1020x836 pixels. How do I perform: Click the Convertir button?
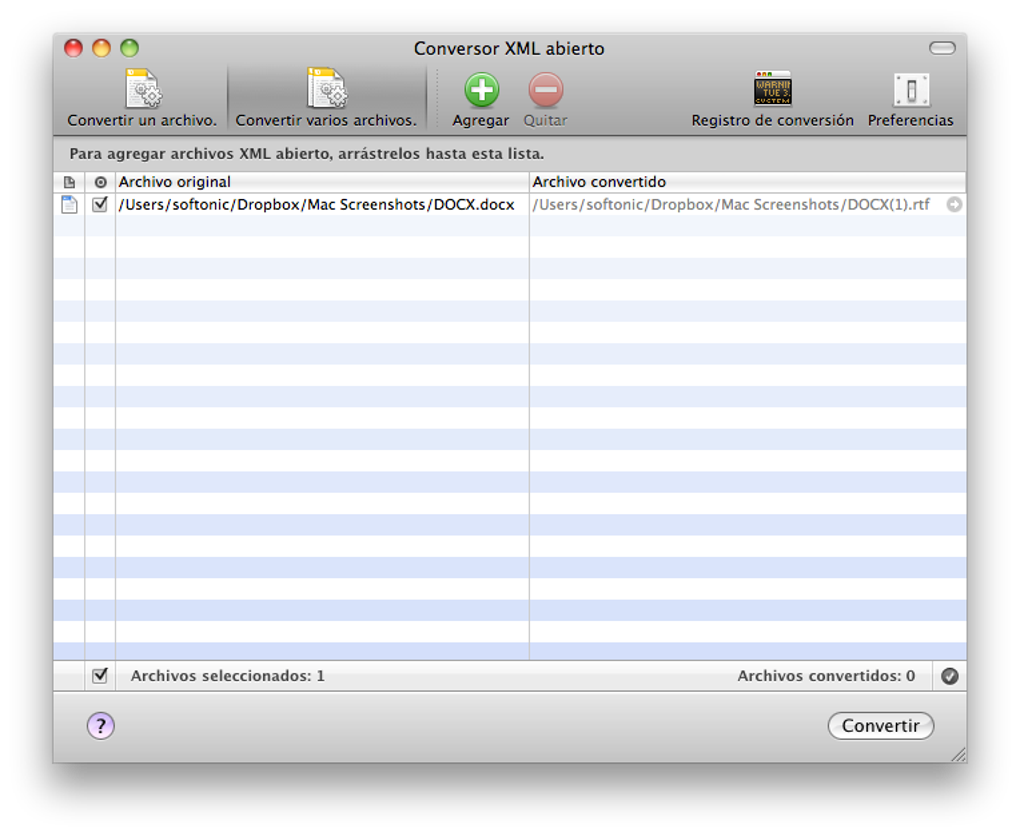tap(881, 725)
